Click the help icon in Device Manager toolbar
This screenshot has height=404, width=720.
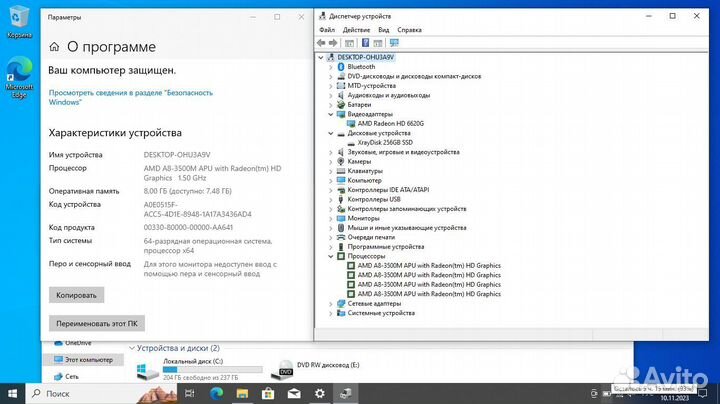tap(366, 43)
